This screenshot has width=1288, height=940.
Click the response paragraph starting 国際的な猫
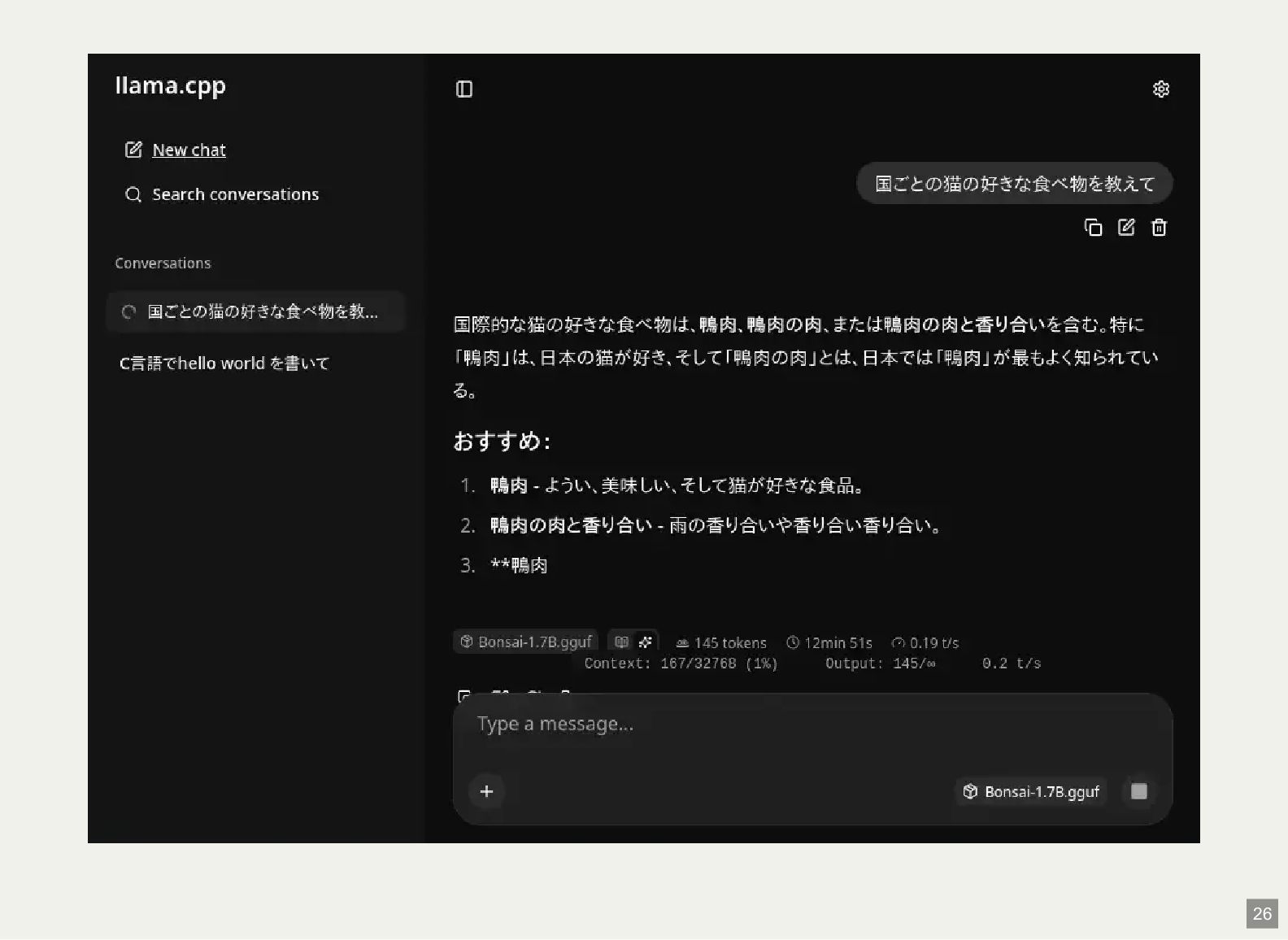click(806, 357)
